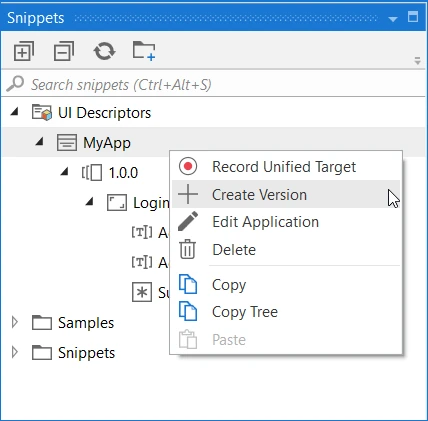
Task: Click the Add Folder icon
Action: coord(144,51)
